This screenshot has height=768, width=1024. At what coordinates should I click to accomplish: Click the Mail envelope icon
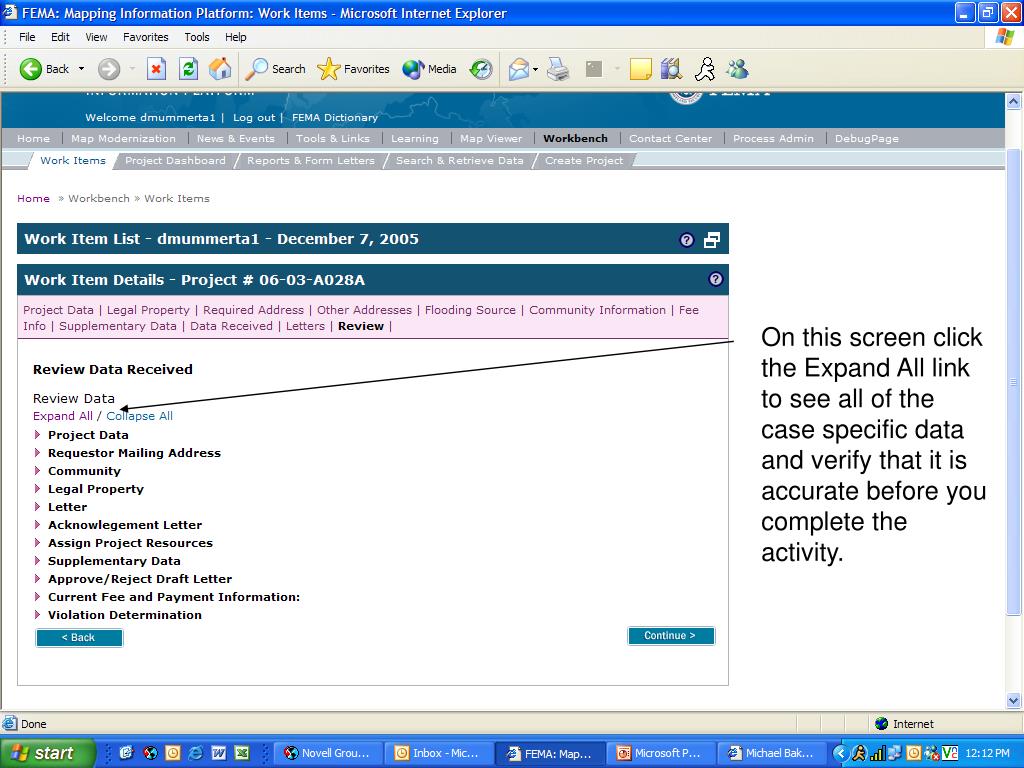[x=519, y=69]
